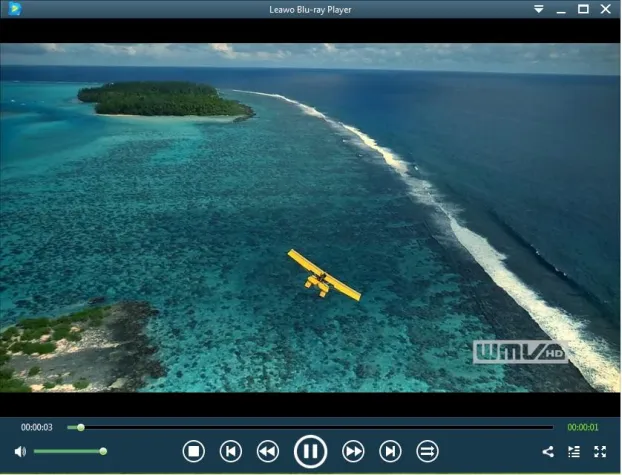Viewport: 622px width, 475px height.
Task: Click the Leawo app logo icon
Action: (15, 9)
